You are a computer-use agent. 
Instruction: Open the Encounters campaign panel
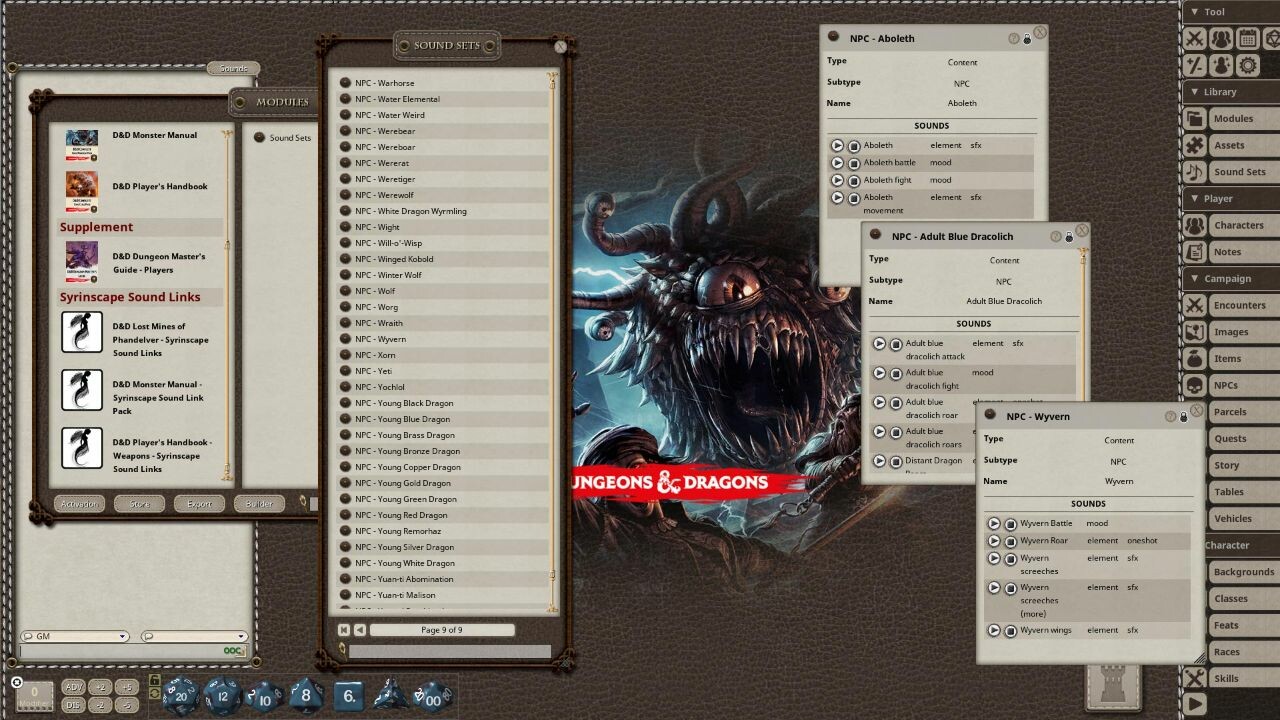(x=1240, y=305)
